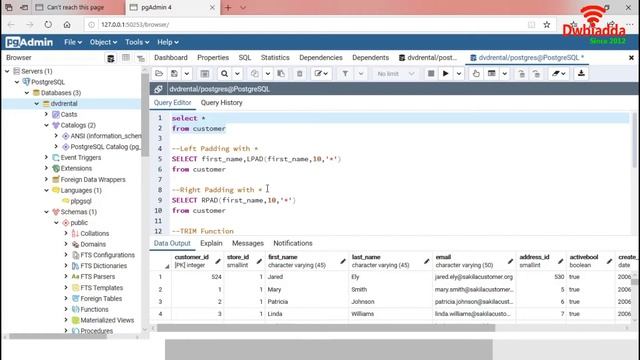Click cell containing Patricia
640x360 pixels.
click(306, 302)
